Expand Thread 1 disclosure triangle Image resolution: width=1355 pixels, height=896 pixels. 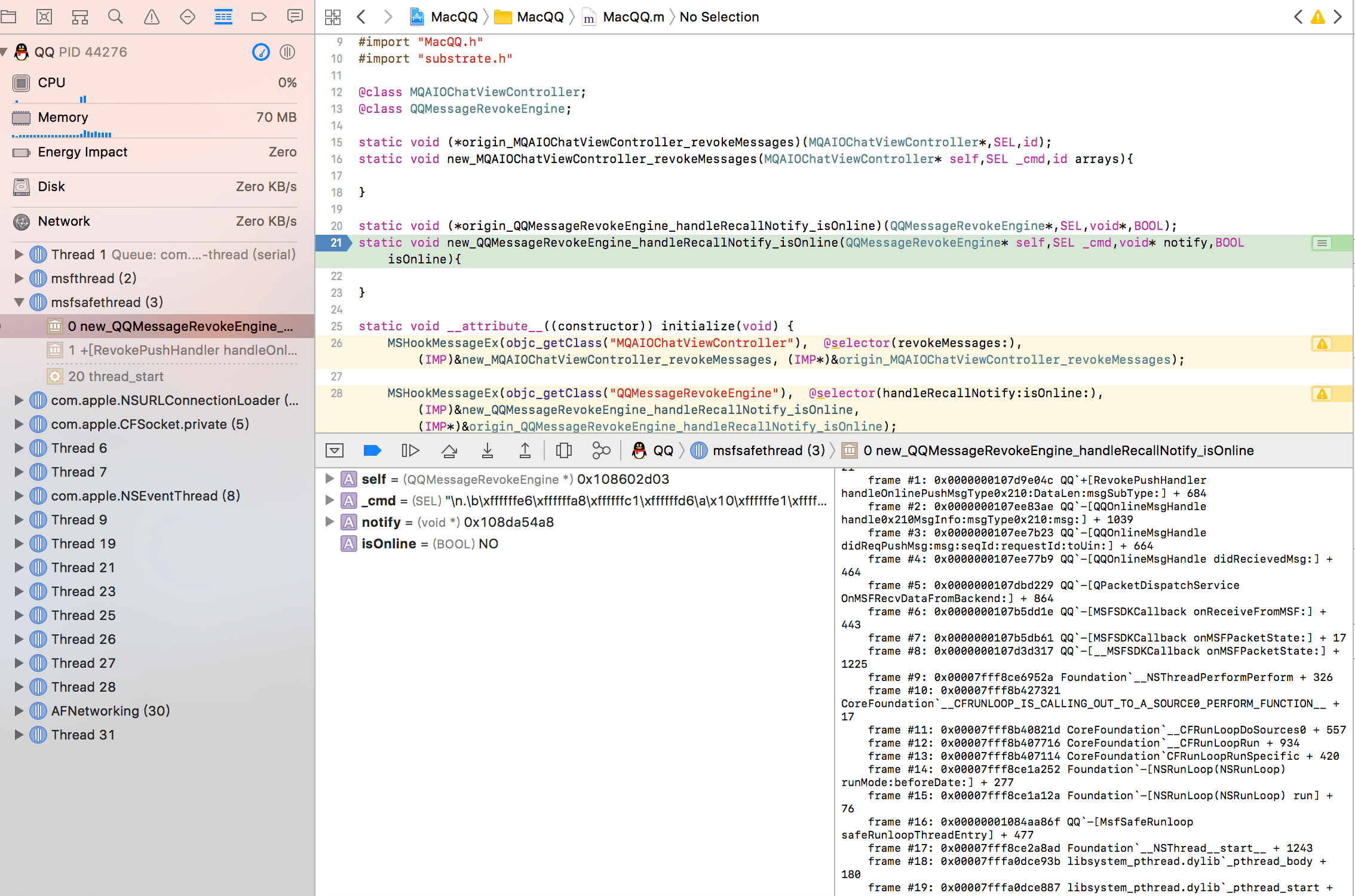(19, 255)
